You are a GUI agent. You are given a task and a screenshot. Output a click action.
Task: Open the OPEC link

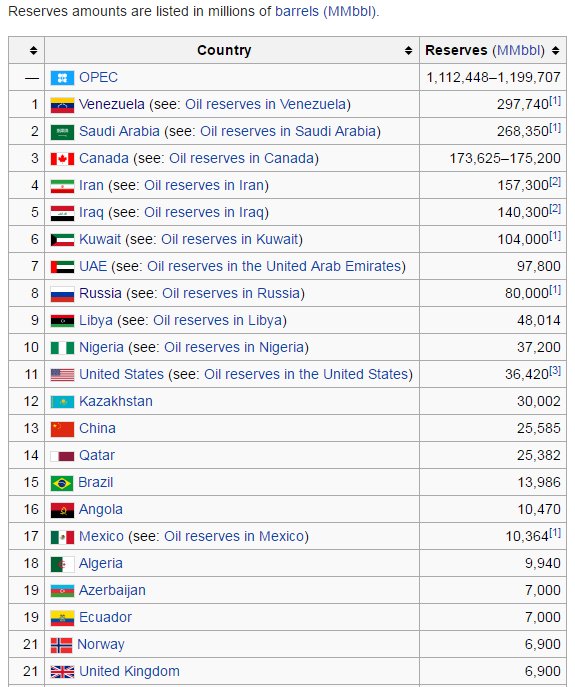point(98,78)
